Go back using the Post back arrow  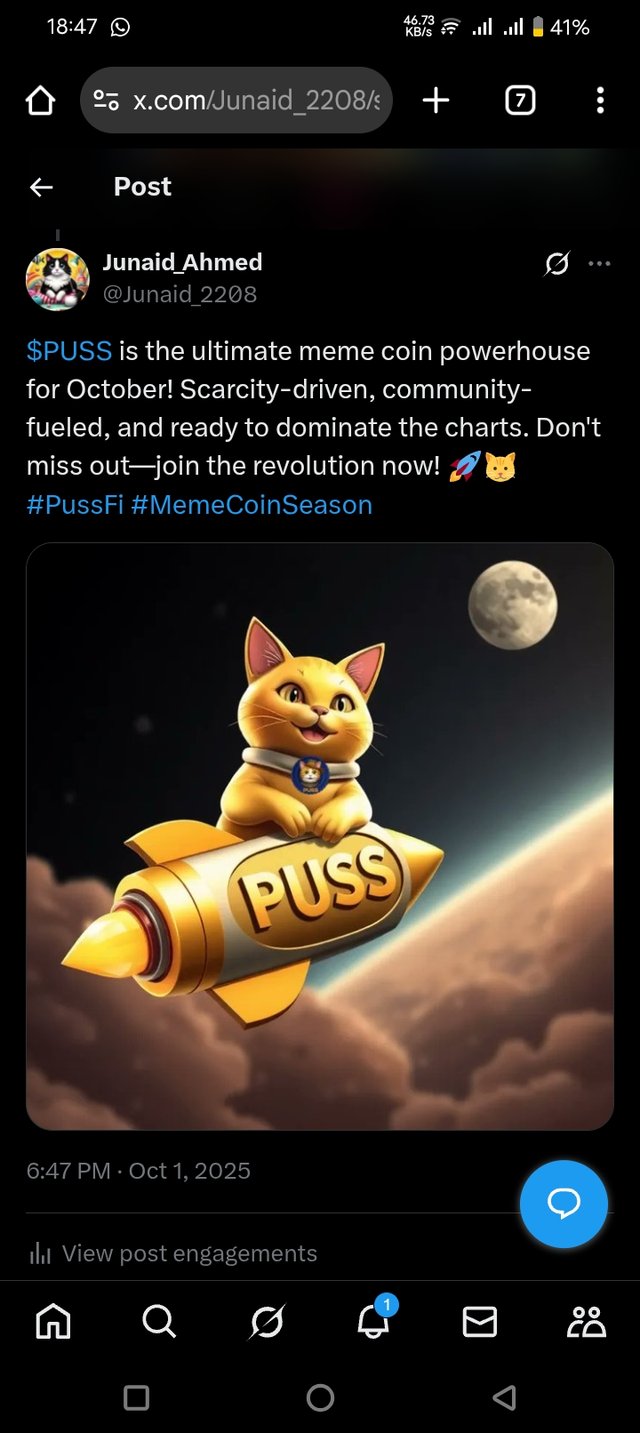[x=41, y=187]
